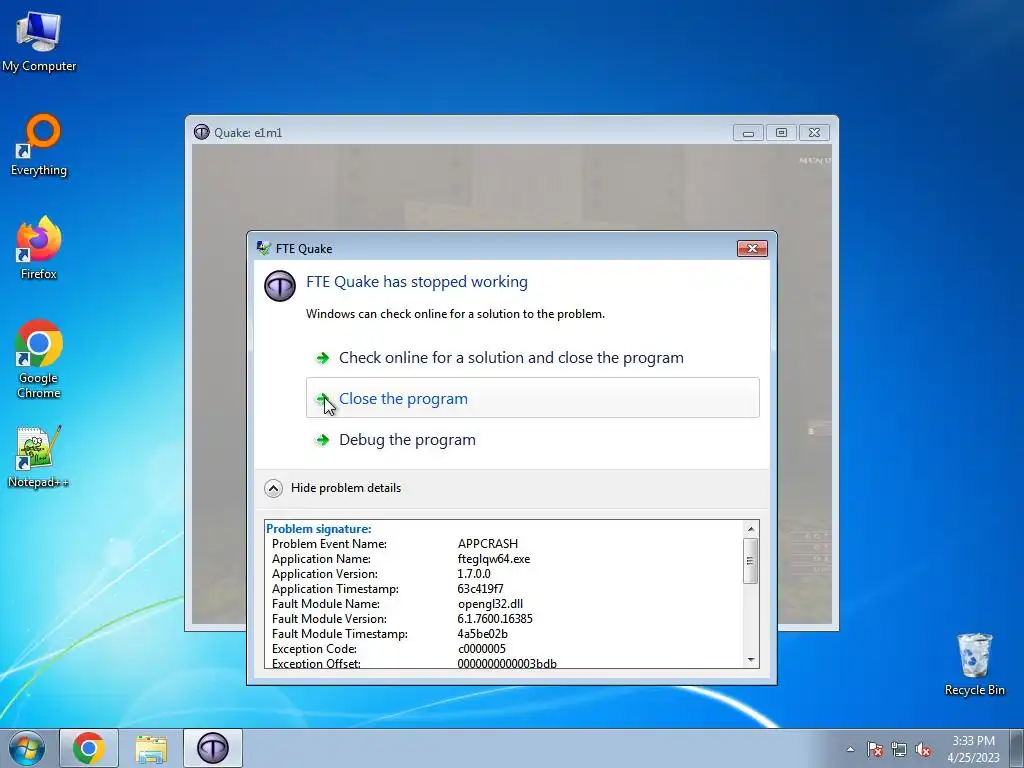This screenshot has height=768, width=1024.
Task: Open the Action Center flag icon
Action: click(x=875, y=749)
